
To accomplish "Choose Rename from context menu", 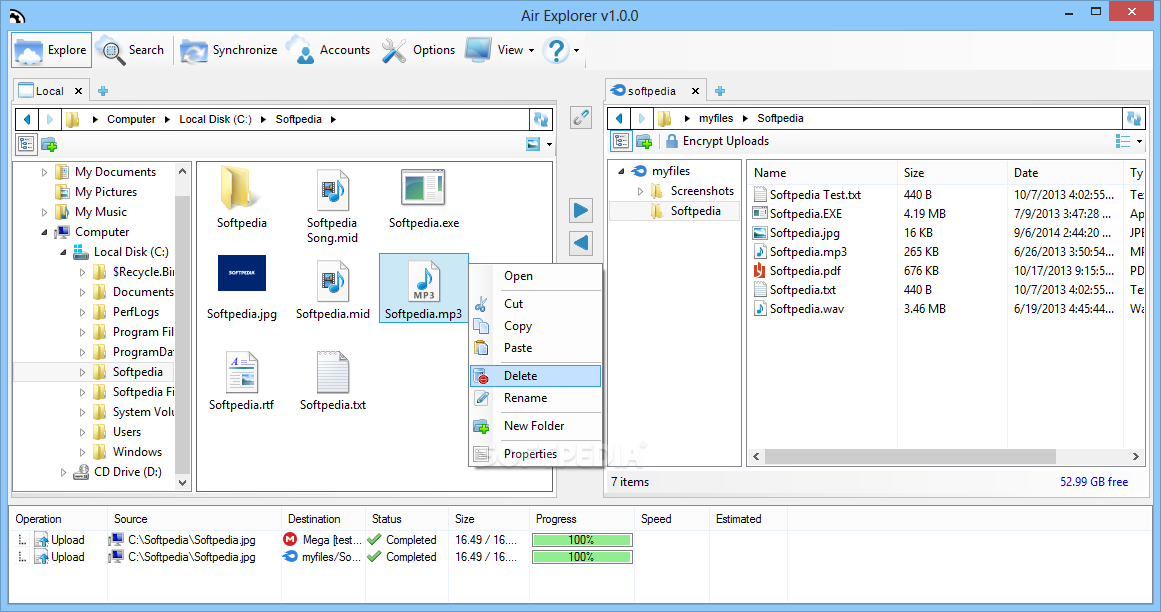I will (535, 398).
